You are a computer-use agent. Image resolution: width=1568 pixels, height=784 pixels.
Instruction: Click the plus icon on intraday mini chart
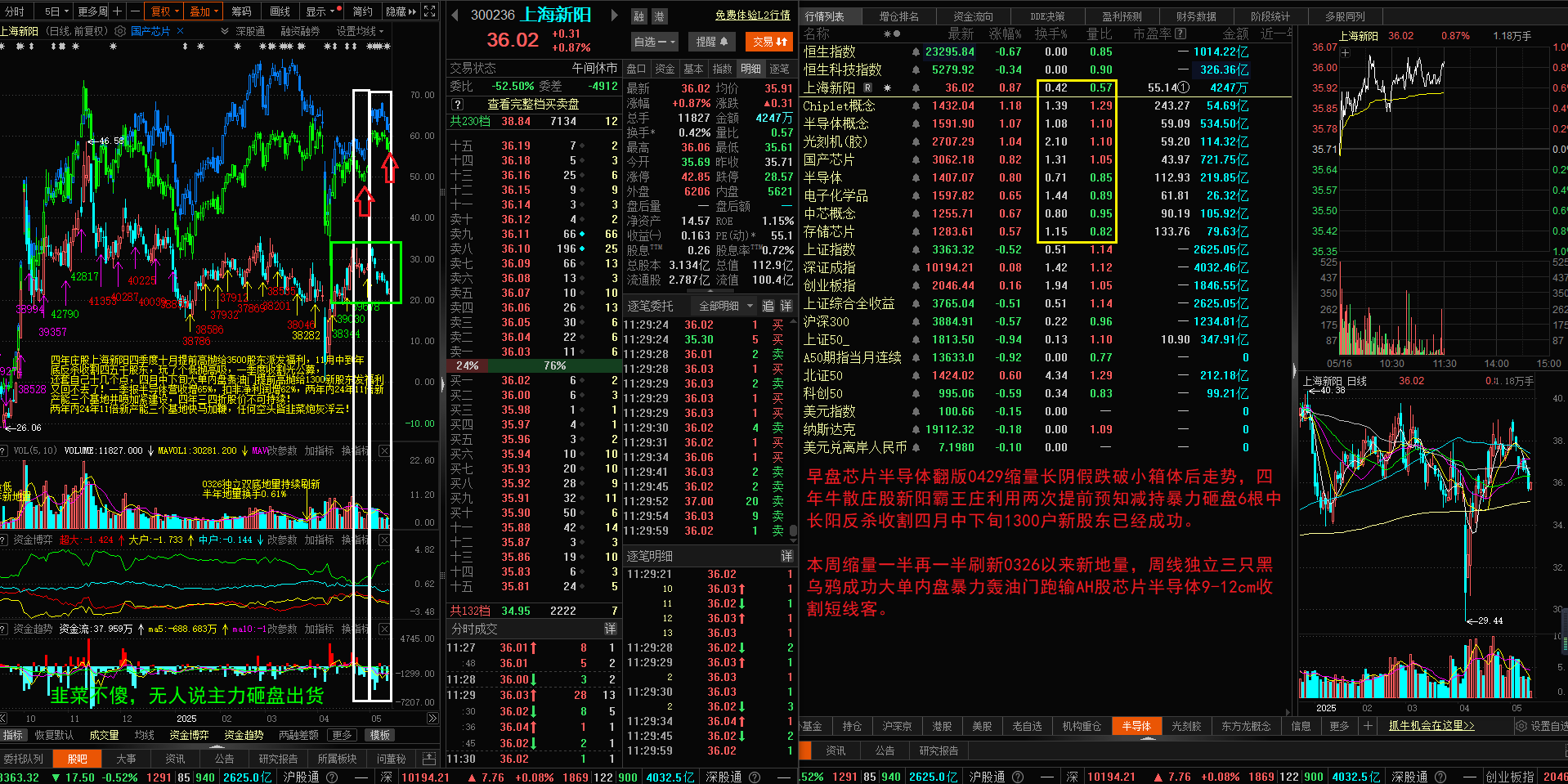pos(1346,53)
